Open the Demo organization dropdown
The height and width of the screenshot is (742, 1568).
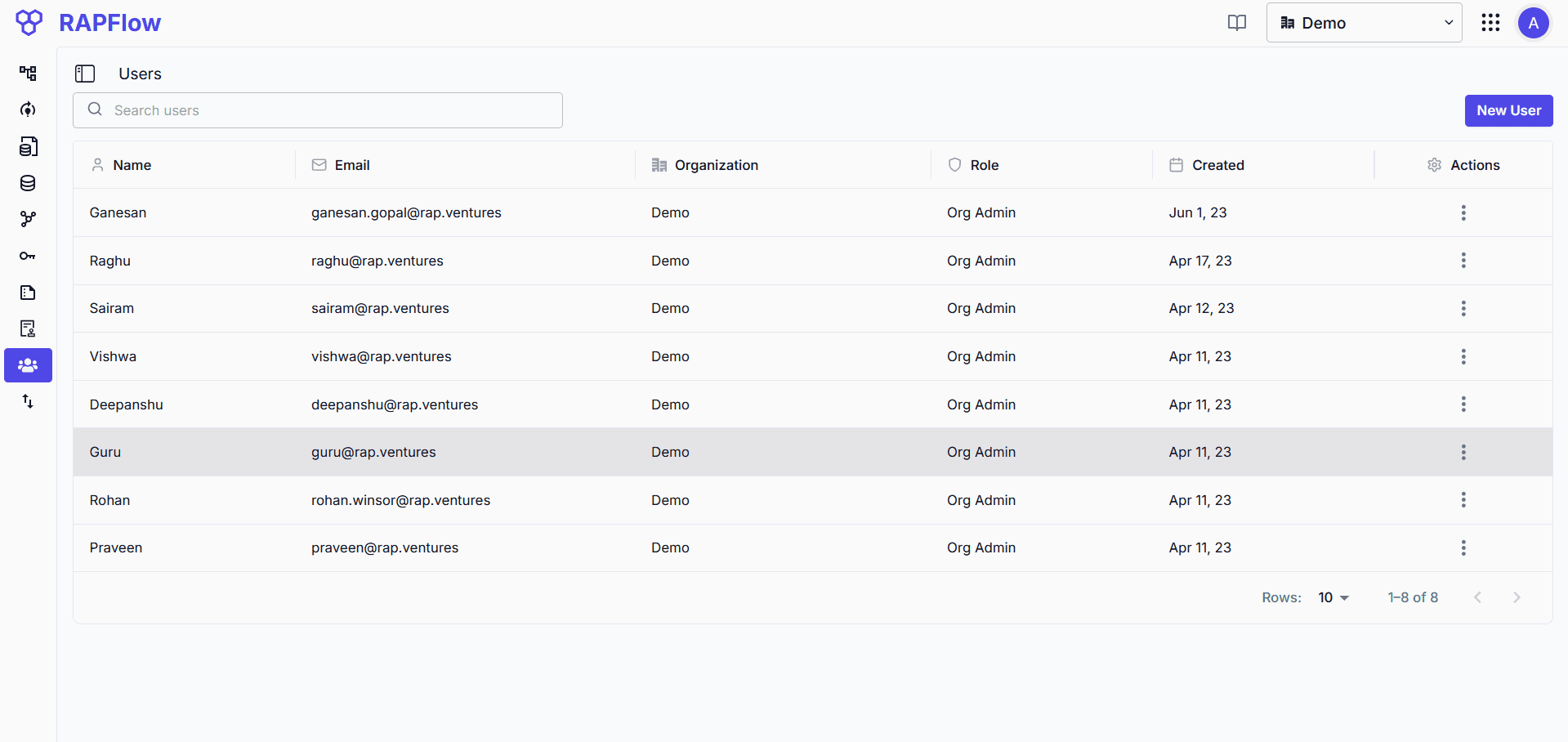click(1363, 22)
